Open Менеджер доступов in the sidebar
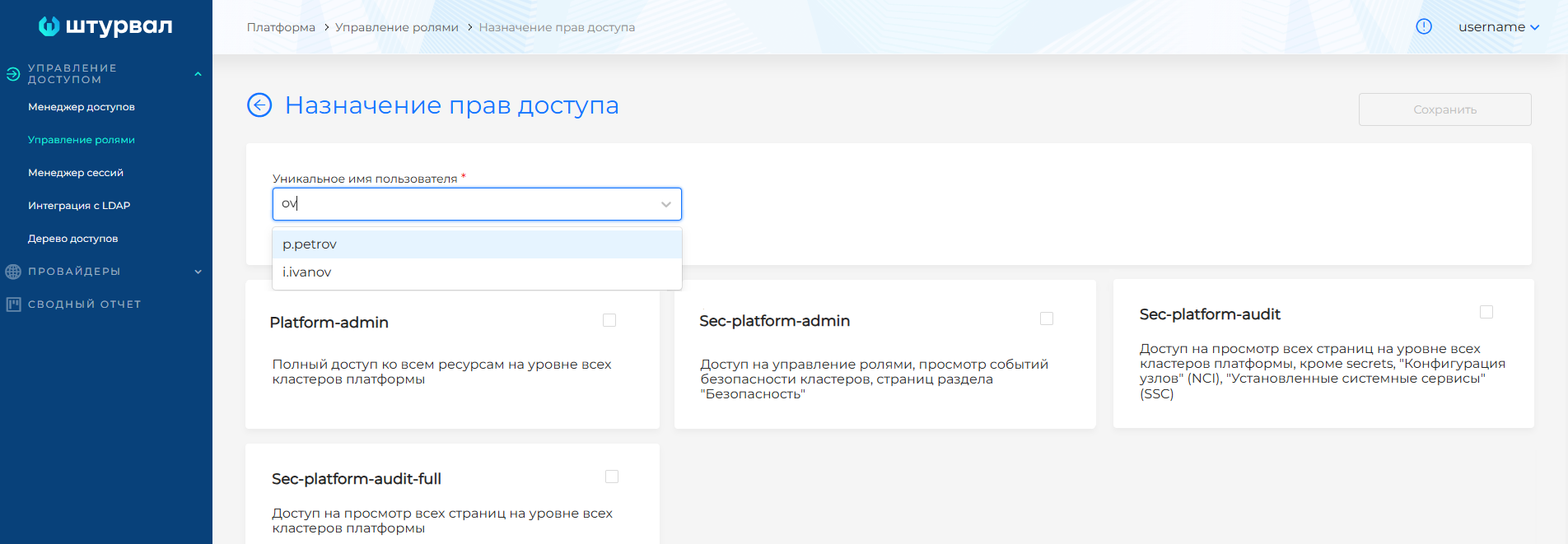The image size is (1568, 544). [x=82, y=107]
